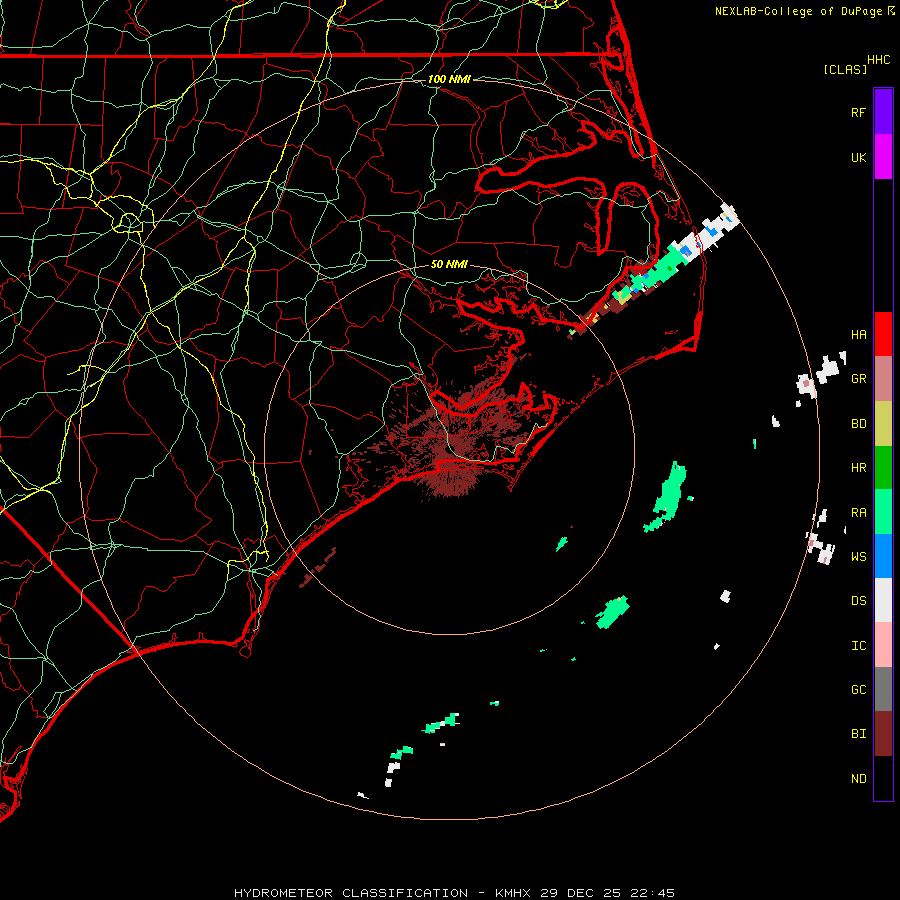Screen dimensions: 900x900
Task: Click the BI brown legend swatch
Action: pyautogui.click(x=883, y=734)
